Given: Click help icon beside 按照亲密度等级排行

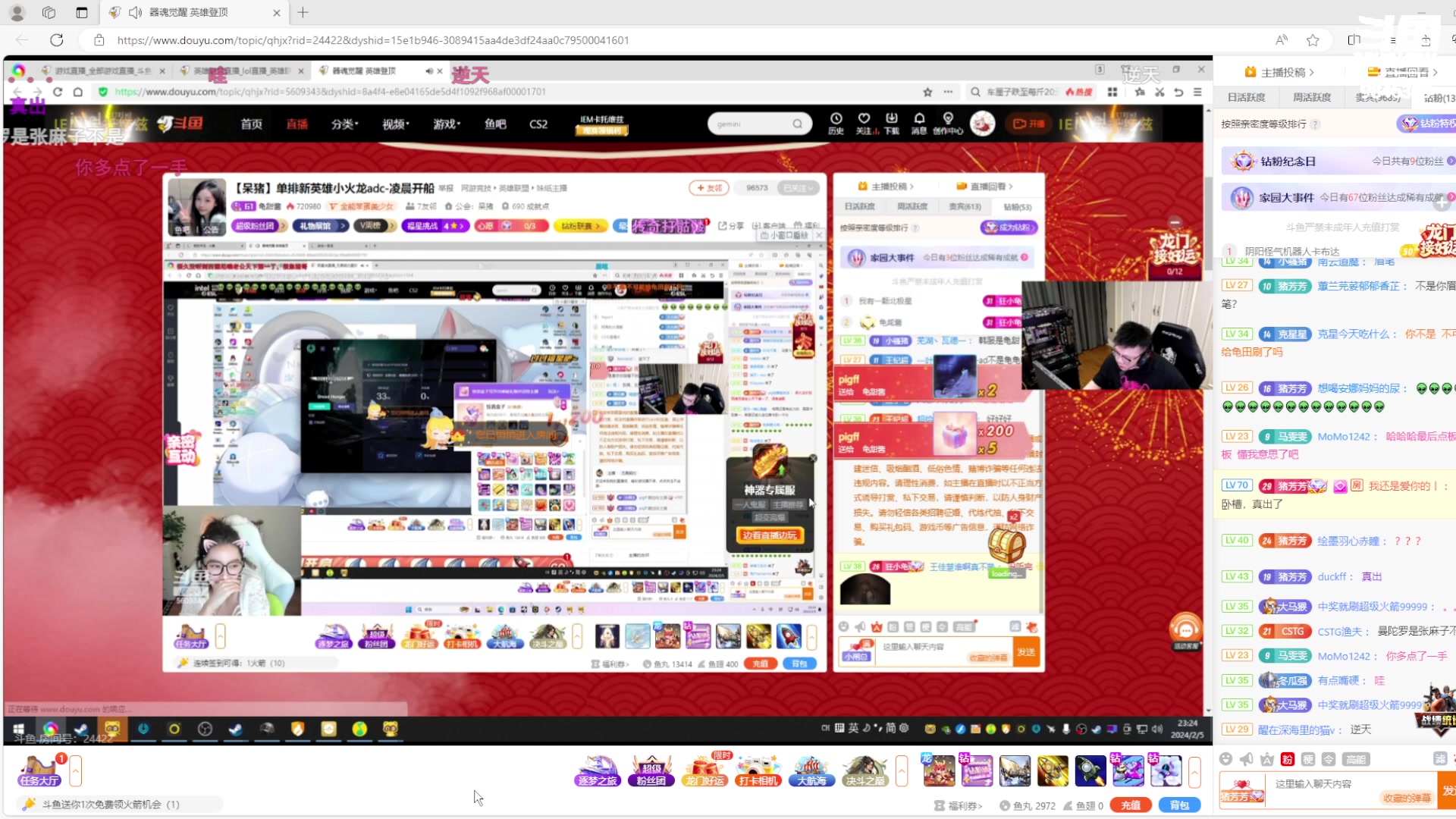Looking at the screenshot, I should pos(1316,124).
